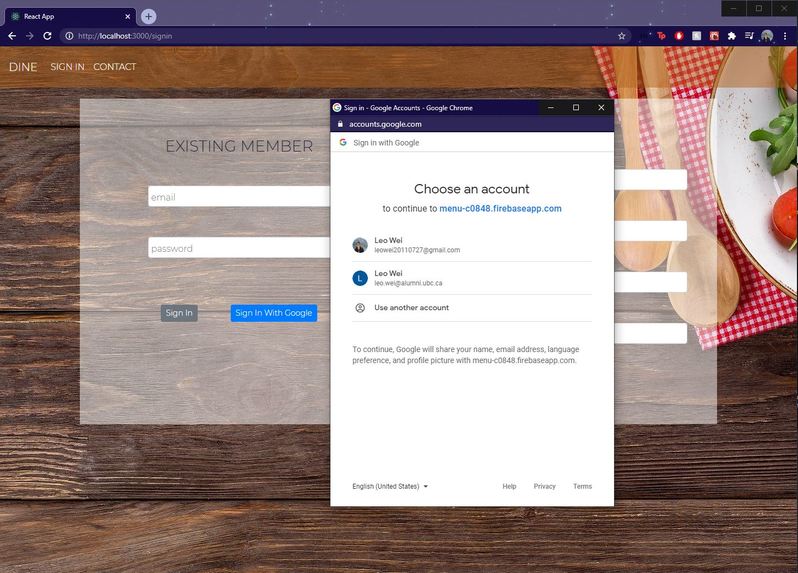Click Sign In With Google button
The width and height of the screenshot is (798, 573).
274,313
